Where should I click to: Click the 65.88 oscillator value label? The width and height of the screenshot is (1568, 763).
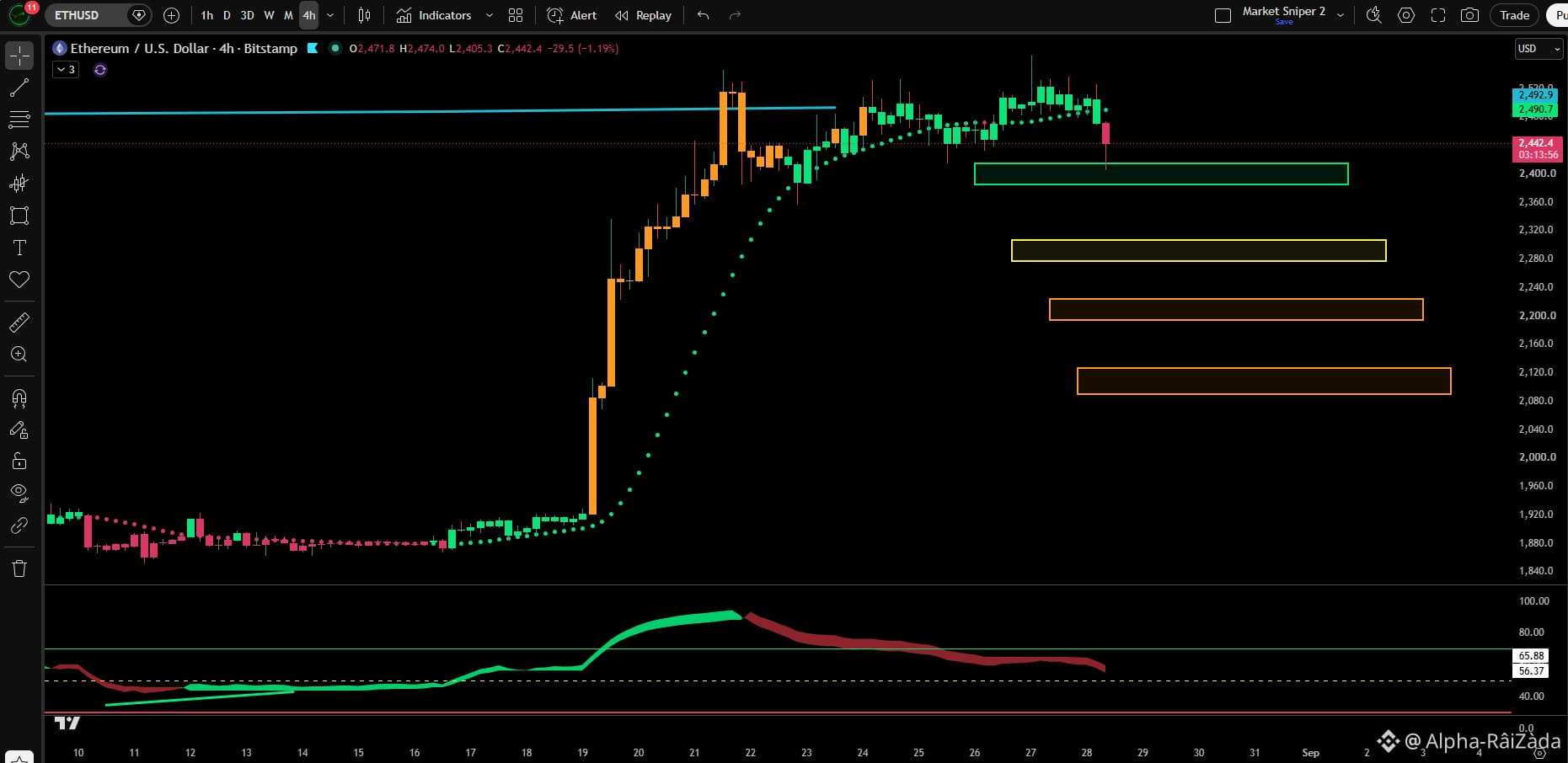coord(1531,656)
